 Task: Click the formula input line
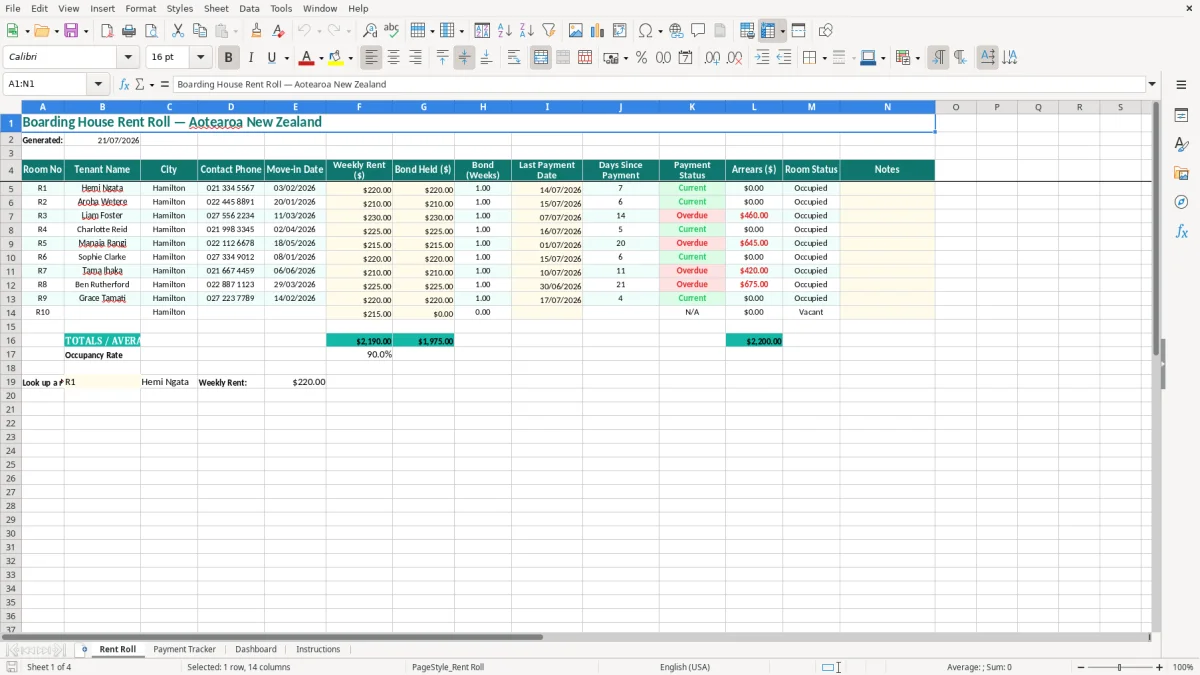pyautogui.click(x=658, y=85)
